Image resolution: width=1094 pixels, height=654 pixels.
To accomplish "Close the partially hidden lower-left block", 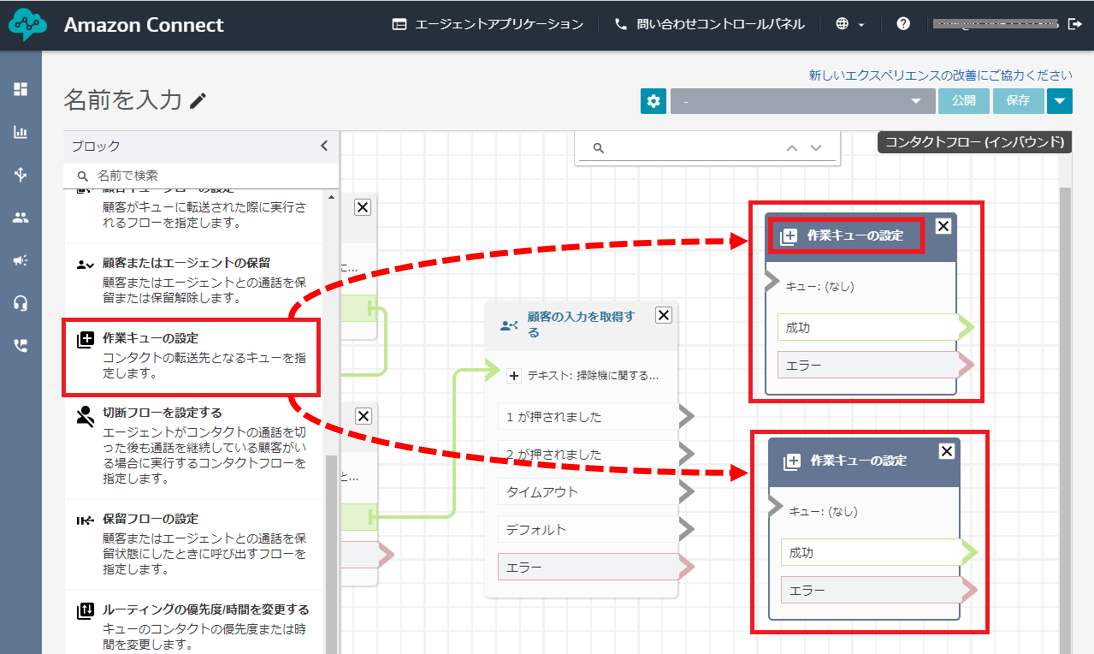I will pos(364,416).
